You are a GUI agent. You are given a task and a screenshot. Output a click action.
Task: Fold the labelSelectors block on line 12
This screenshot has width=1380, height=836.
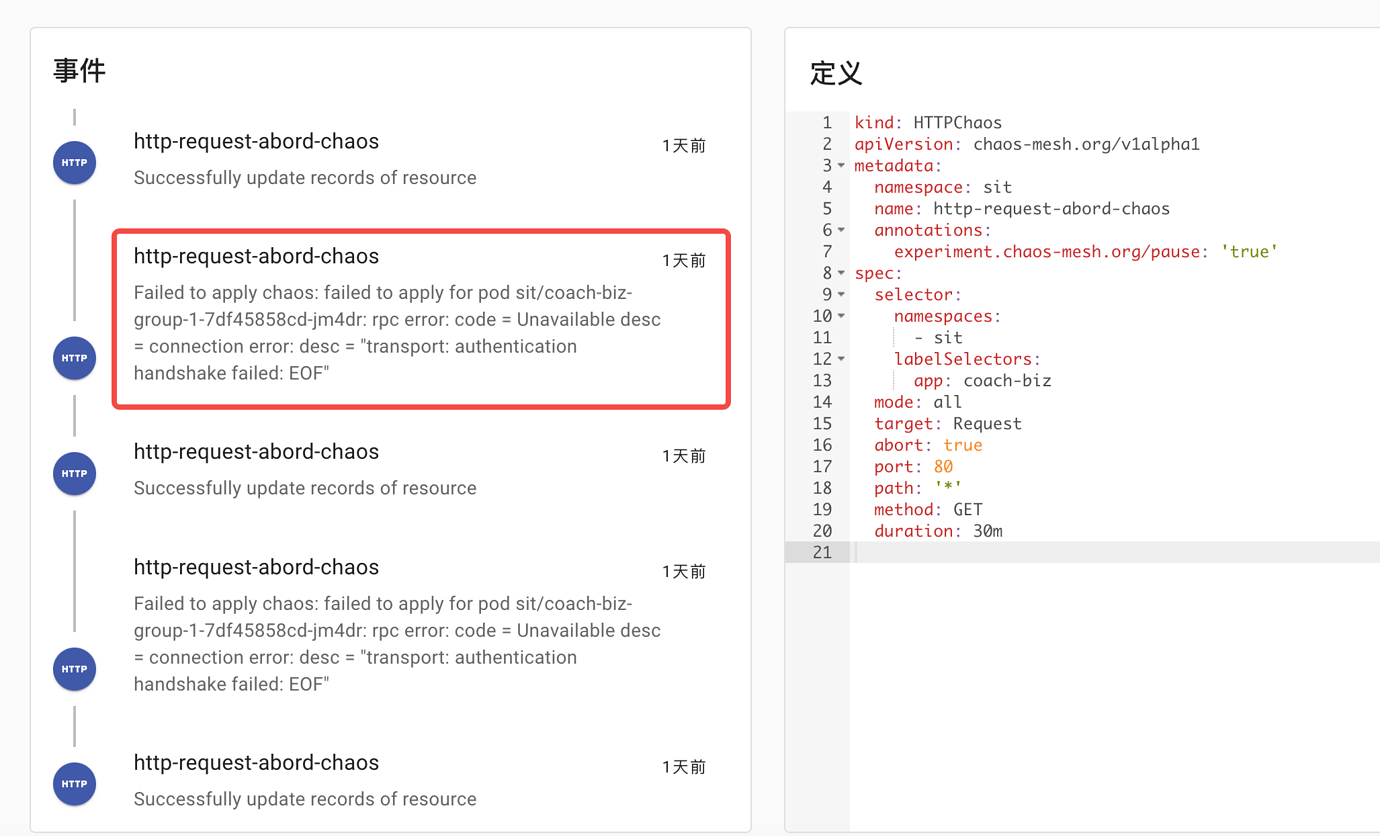841,359
